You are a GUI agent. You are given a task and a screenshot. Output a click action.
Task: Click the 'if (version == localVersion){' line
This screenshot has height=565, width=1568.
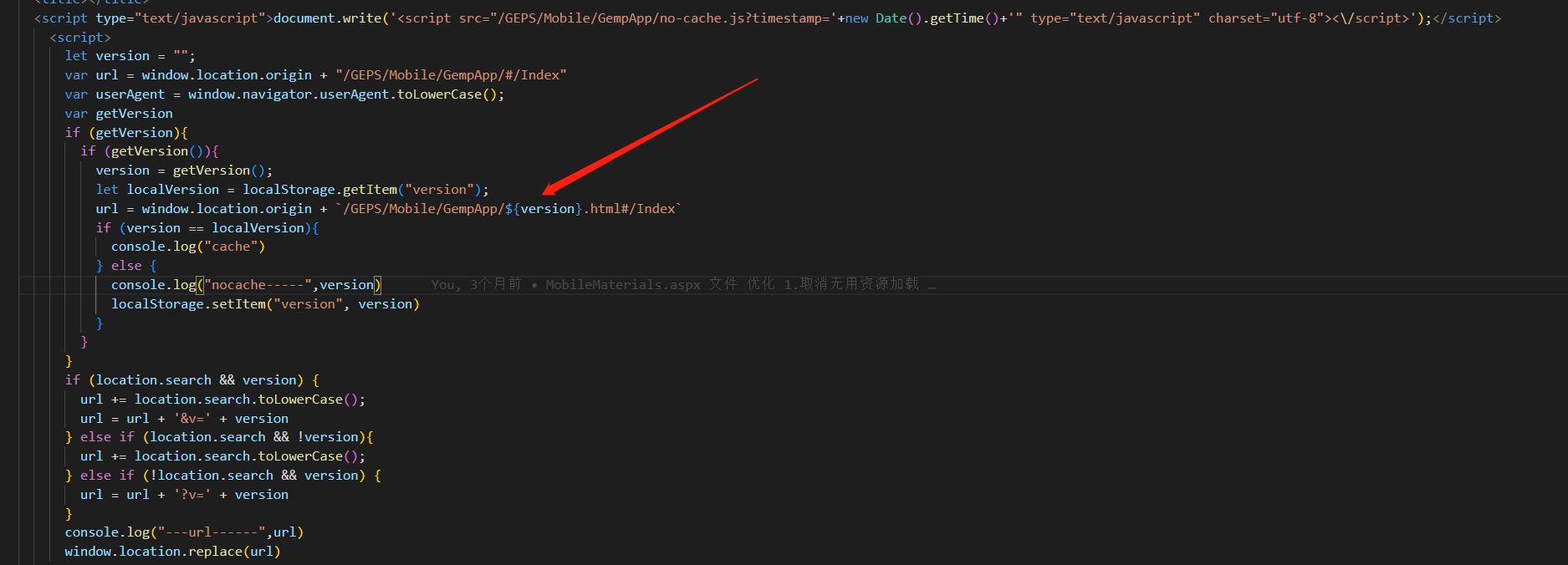click(x=207, y=228)
